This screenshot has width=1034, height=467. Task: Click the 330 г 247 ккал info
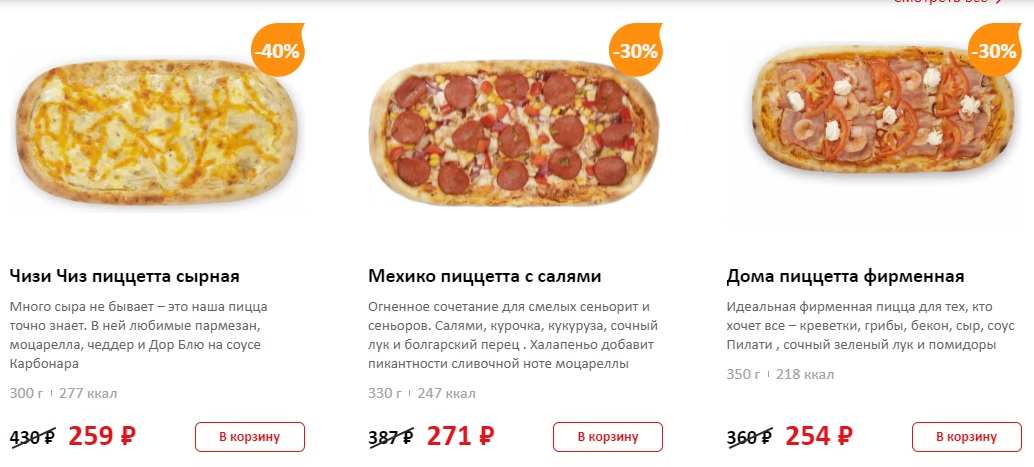click(x=422, y=394)
